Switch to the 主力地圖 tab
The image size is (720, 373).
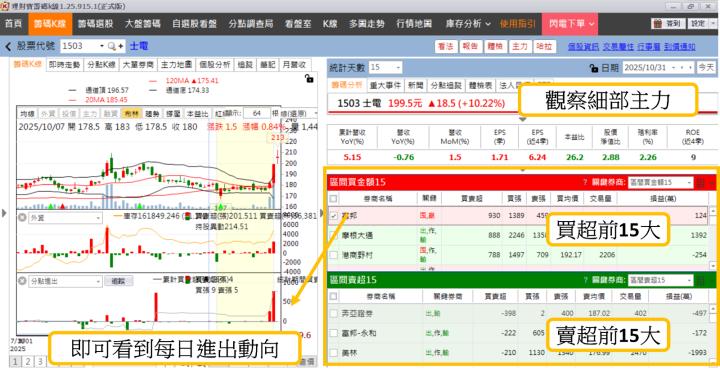point(177,65)
